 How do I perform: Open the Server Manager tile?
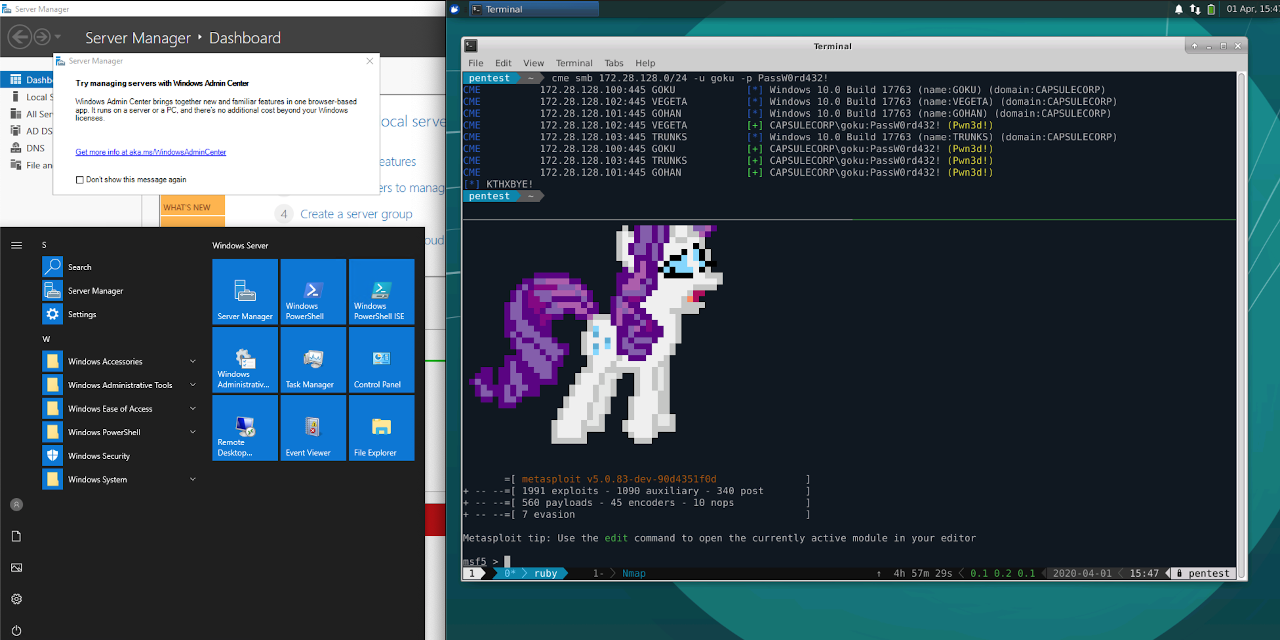[245, 291]
